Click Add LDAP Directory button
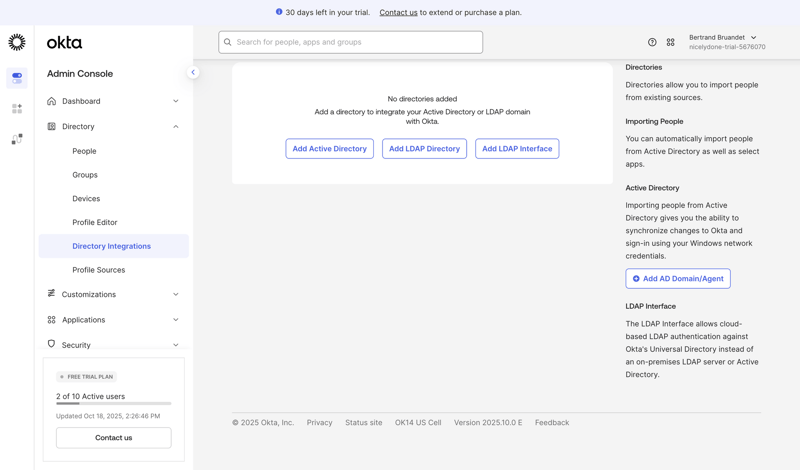 [x=424, y=149]
